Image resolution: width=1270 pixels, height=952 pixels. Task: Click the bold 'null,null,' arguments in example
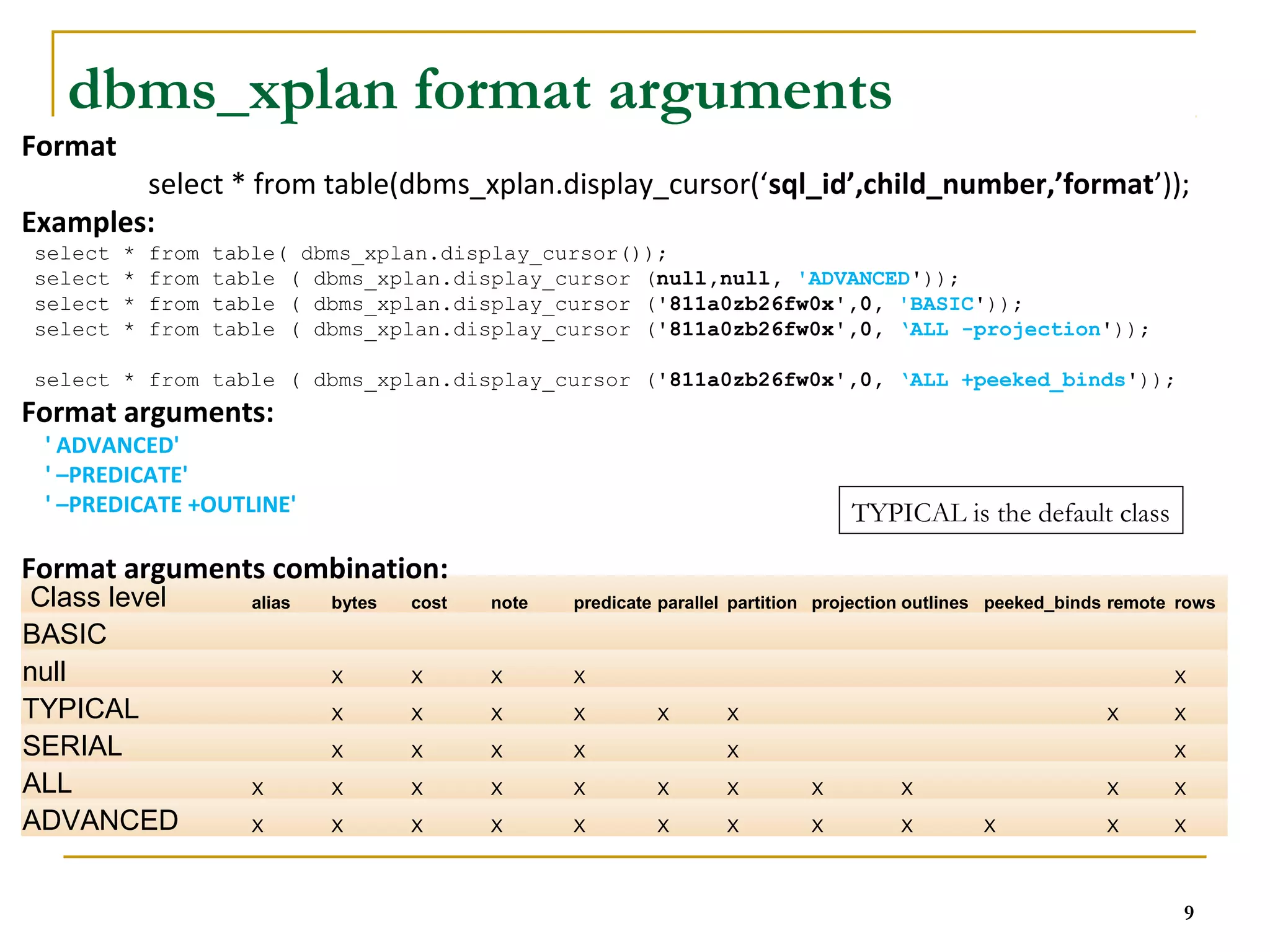click(x=719, y=279)
